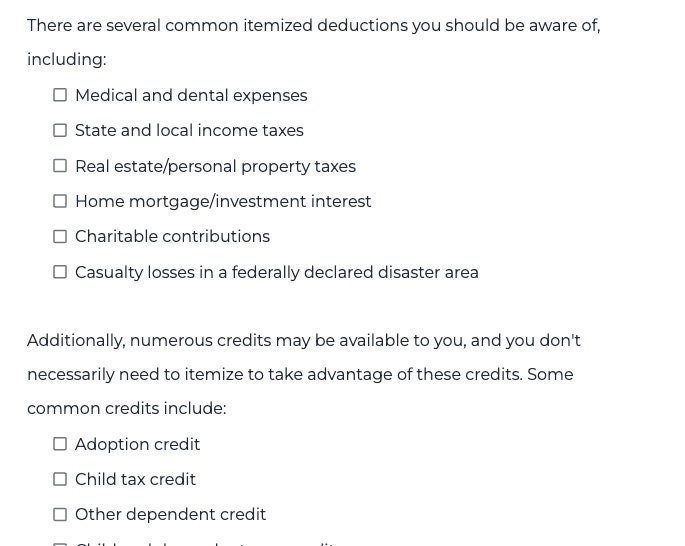The image size is (685, 546).
Task: Check the Medical and dental expenses checkbox
Action: coord(60,95)
